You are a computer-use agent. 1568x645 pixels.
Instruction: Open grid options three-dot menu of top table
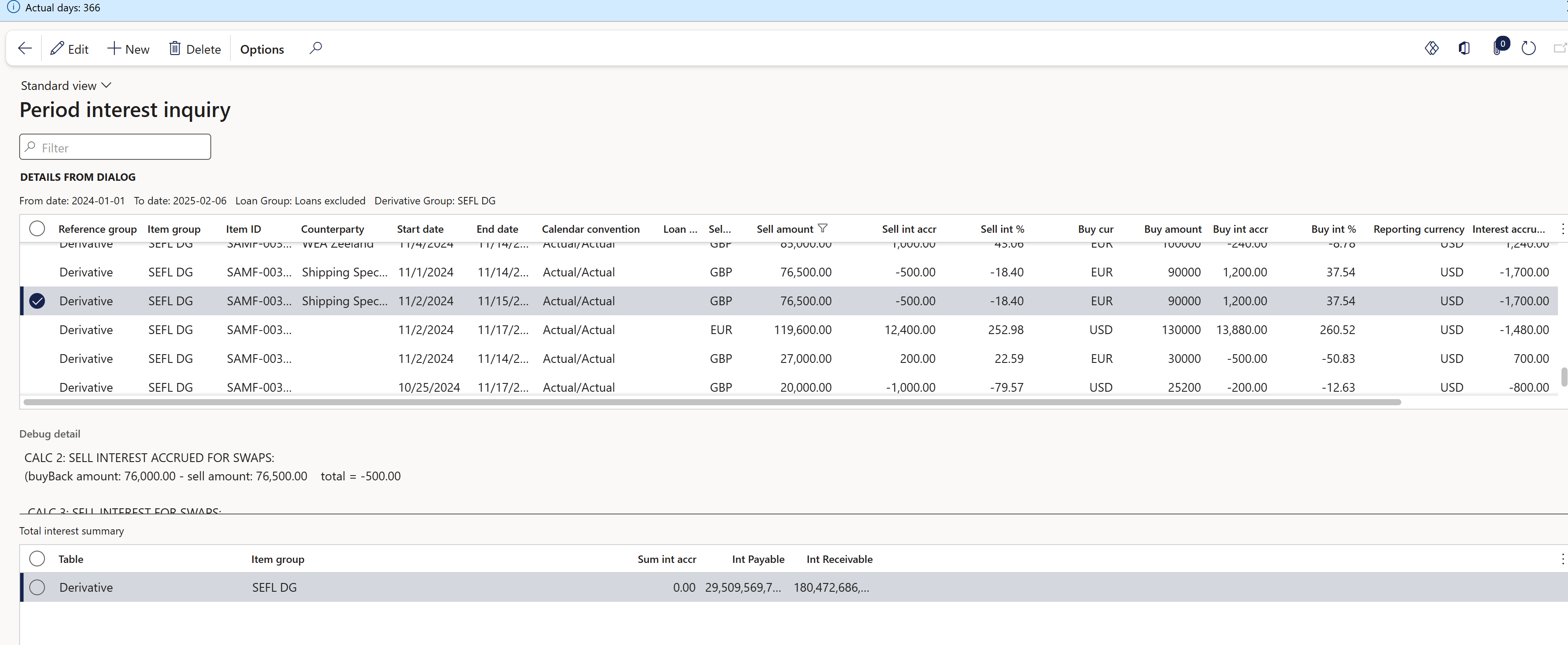pyautogui.click(x=1562, y=229)
